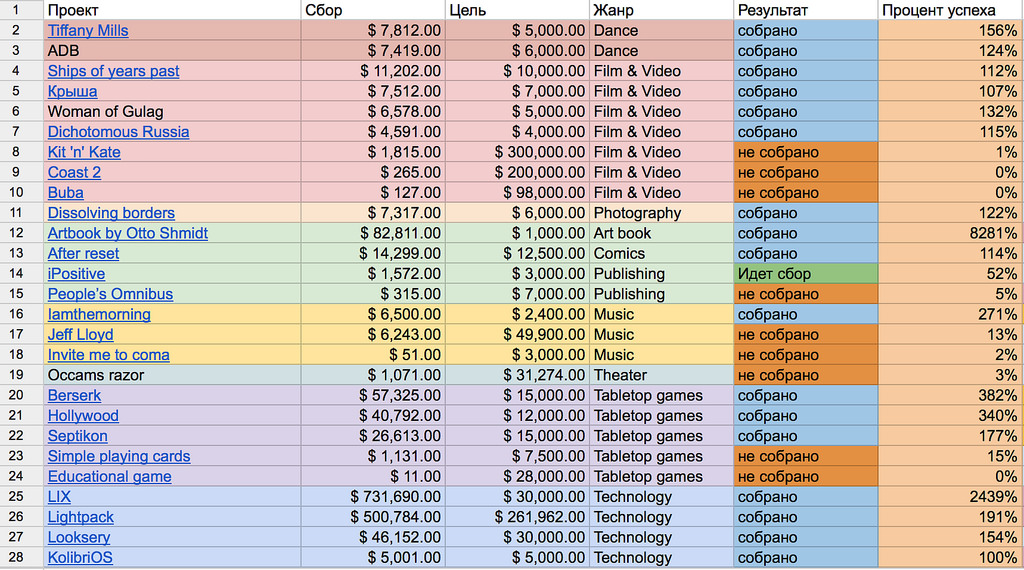Open the KolibriOS project link
The width and height of the screenshot is (1024, 570).
(x=80, y=558)
